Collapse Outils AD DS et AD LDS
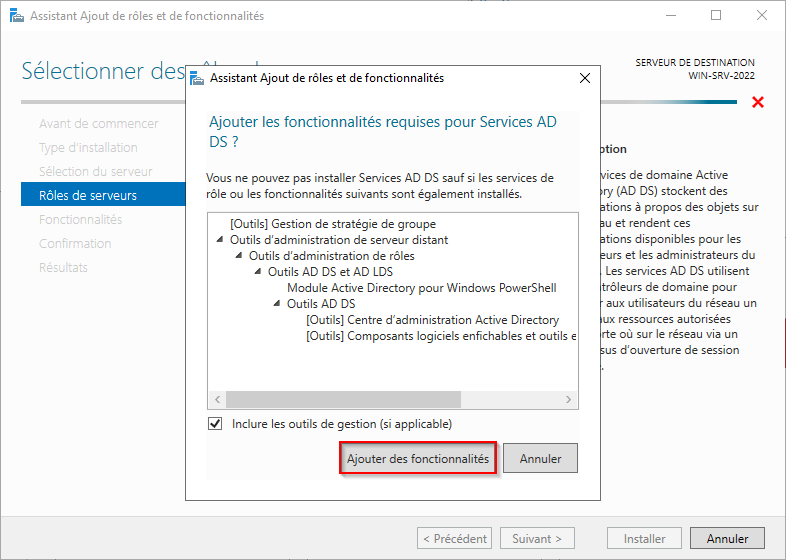This screenshot has width=786, height=560. click(258, 272)
